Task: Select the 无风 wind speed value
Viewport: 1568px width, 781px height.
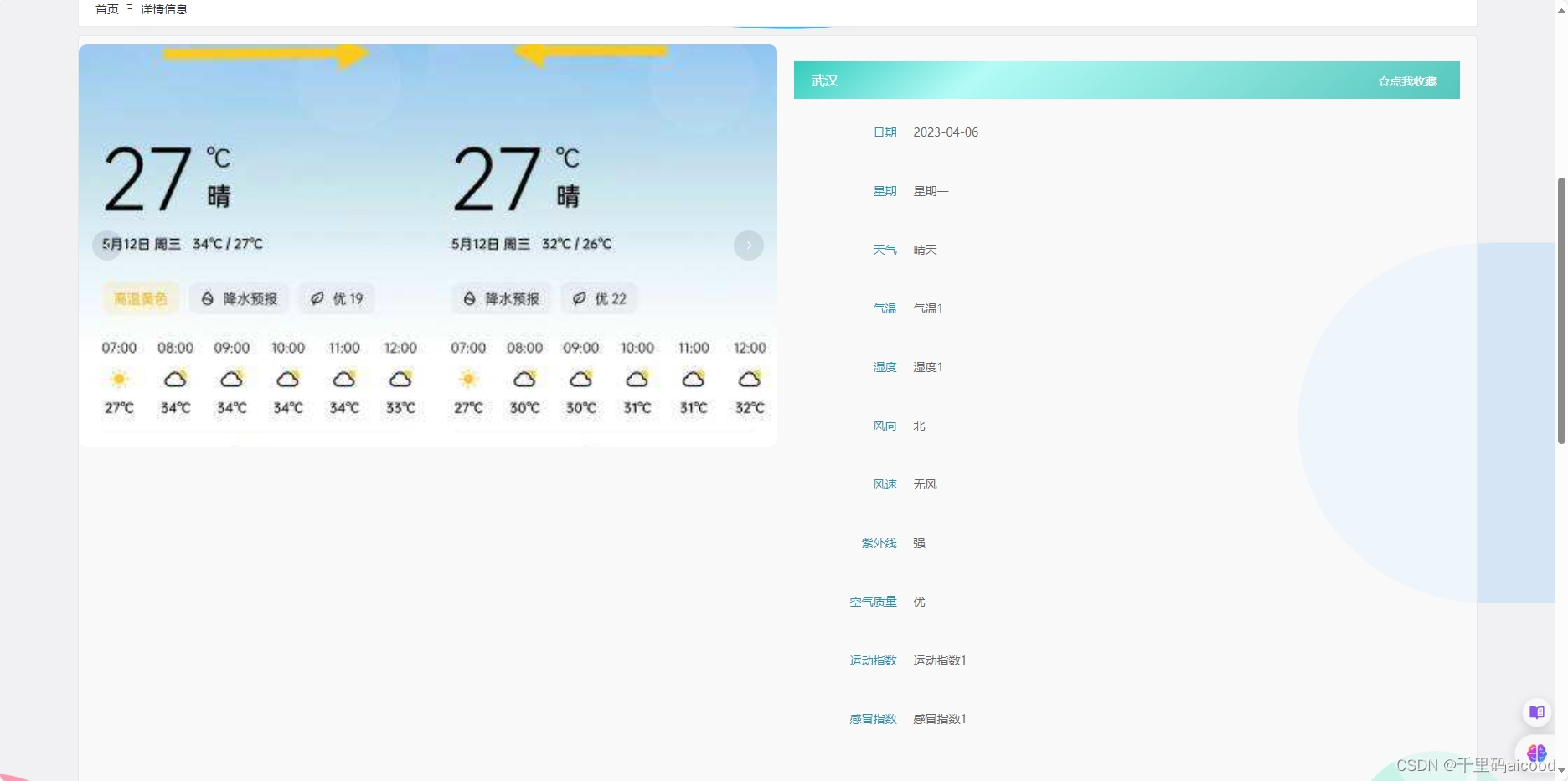Action: (925, 484)
